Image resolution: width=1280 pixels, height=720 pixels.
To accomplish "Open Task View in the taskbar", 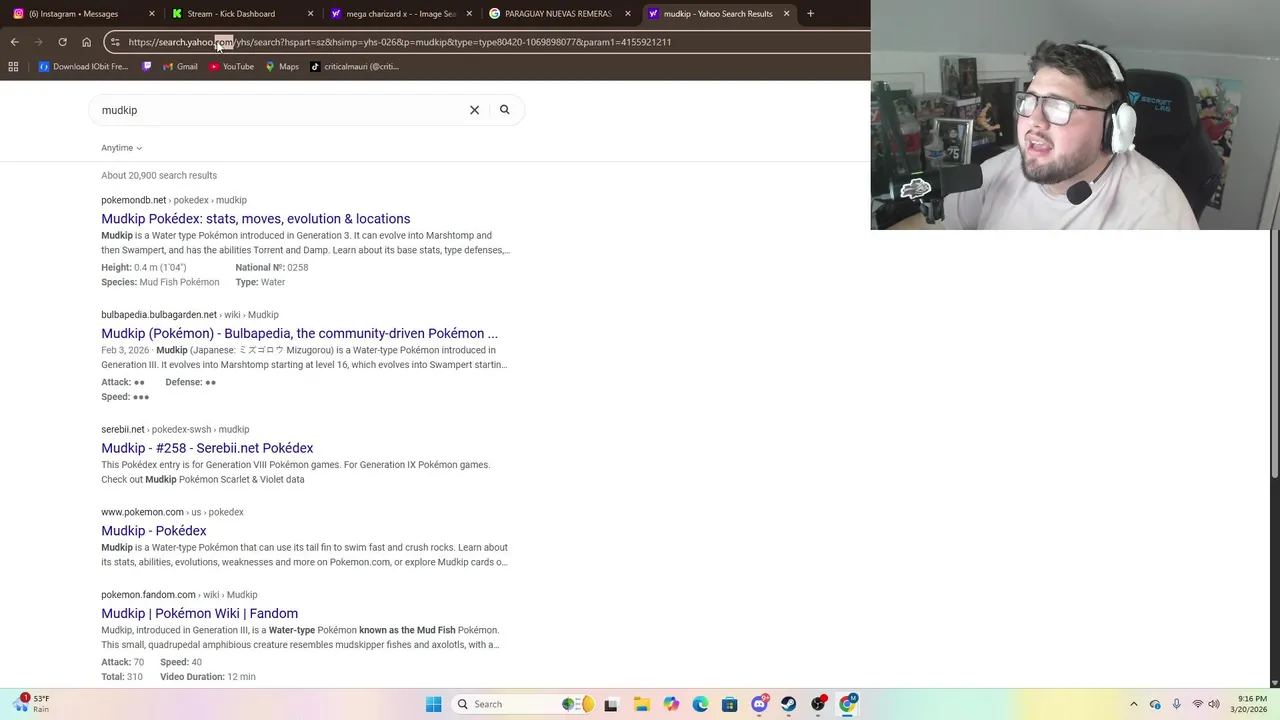I will [x=611, y=704].
